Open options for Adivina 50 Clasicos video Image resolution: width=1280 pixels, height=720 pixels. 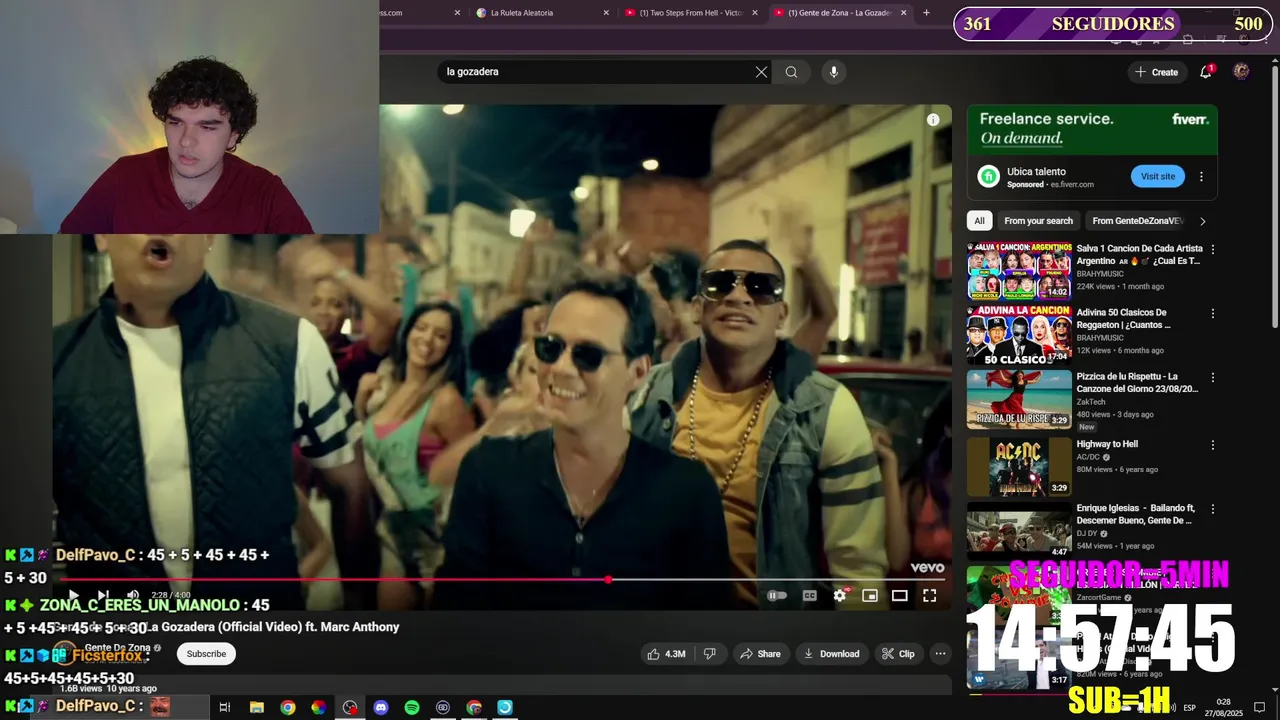point(1213,314)
